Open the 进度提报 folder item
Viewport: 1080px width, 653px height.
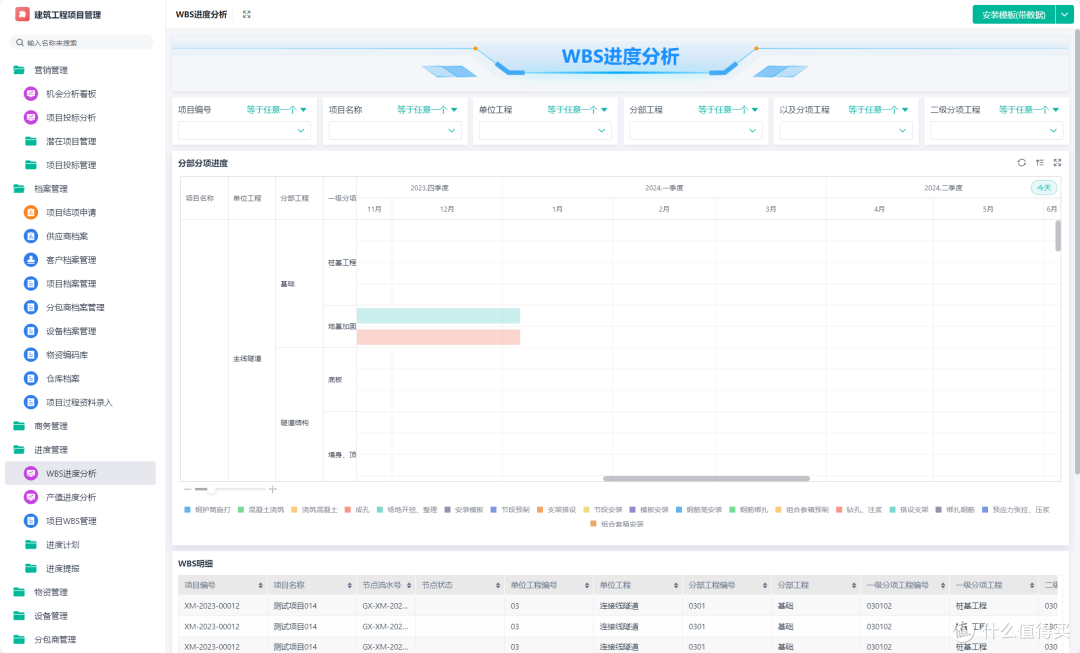pos(63,568)
